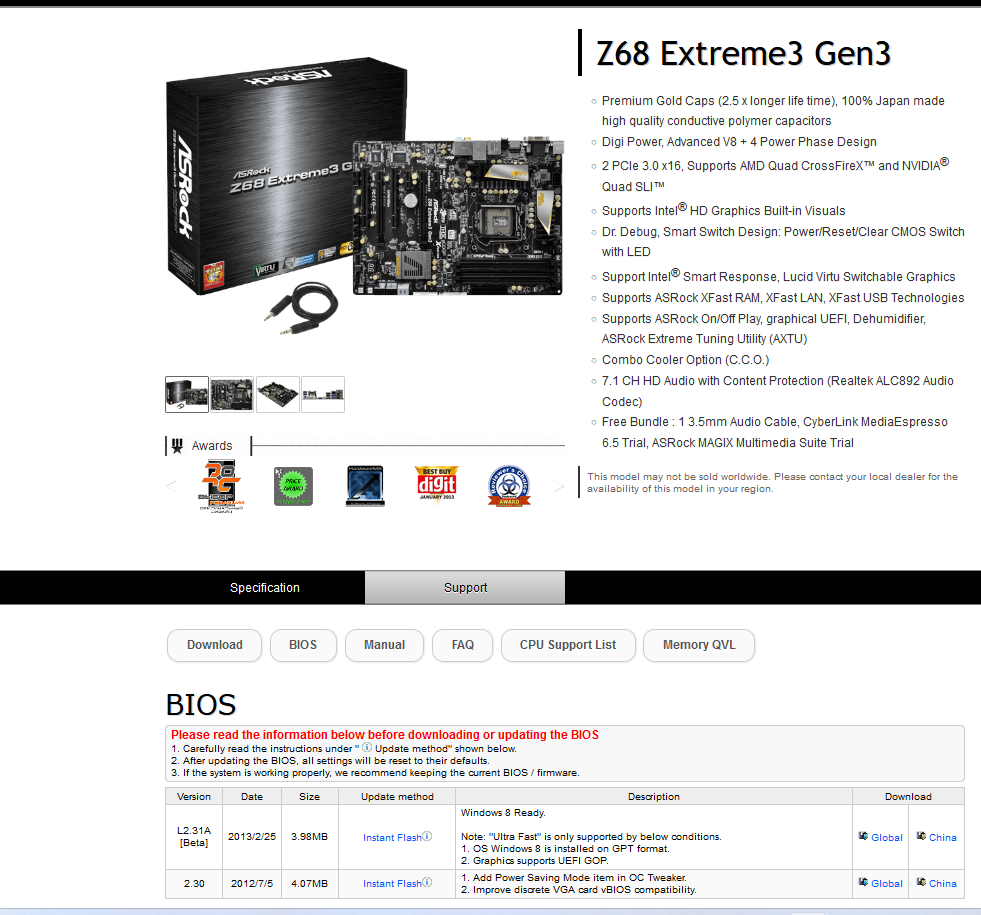Open the BIOS section button

303,645
